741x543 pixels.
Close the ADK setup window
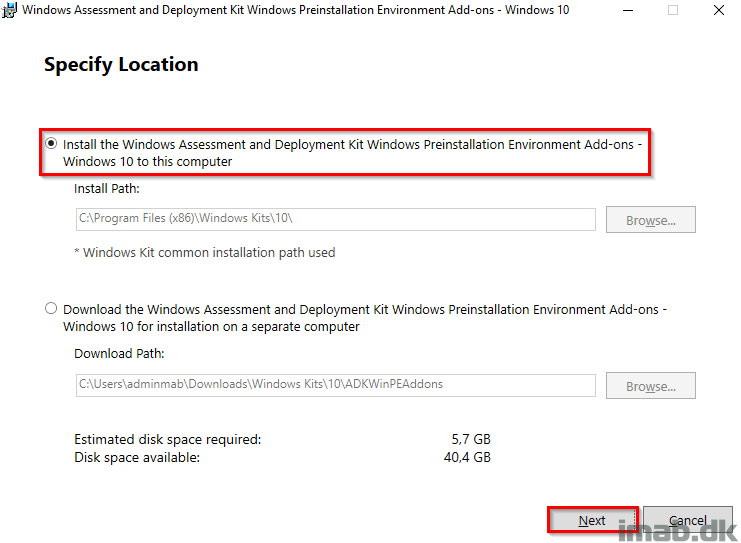click(x=719, y=10)
